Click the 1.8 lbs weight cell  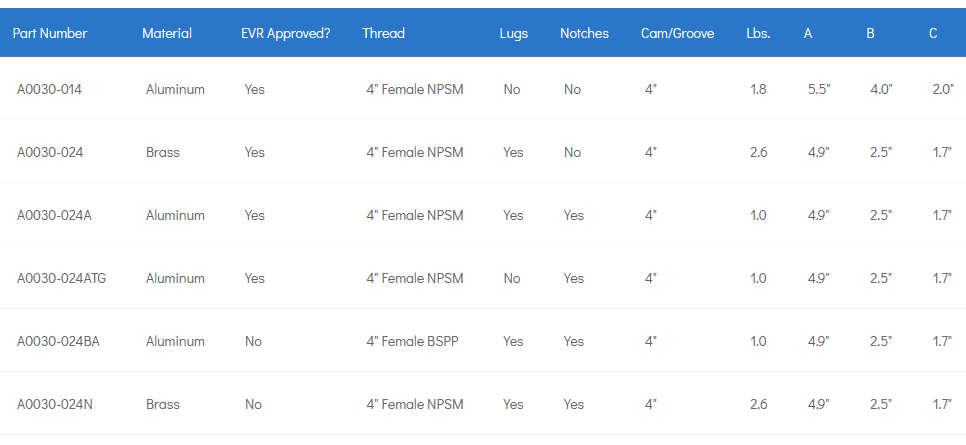[x=758, y=89]
